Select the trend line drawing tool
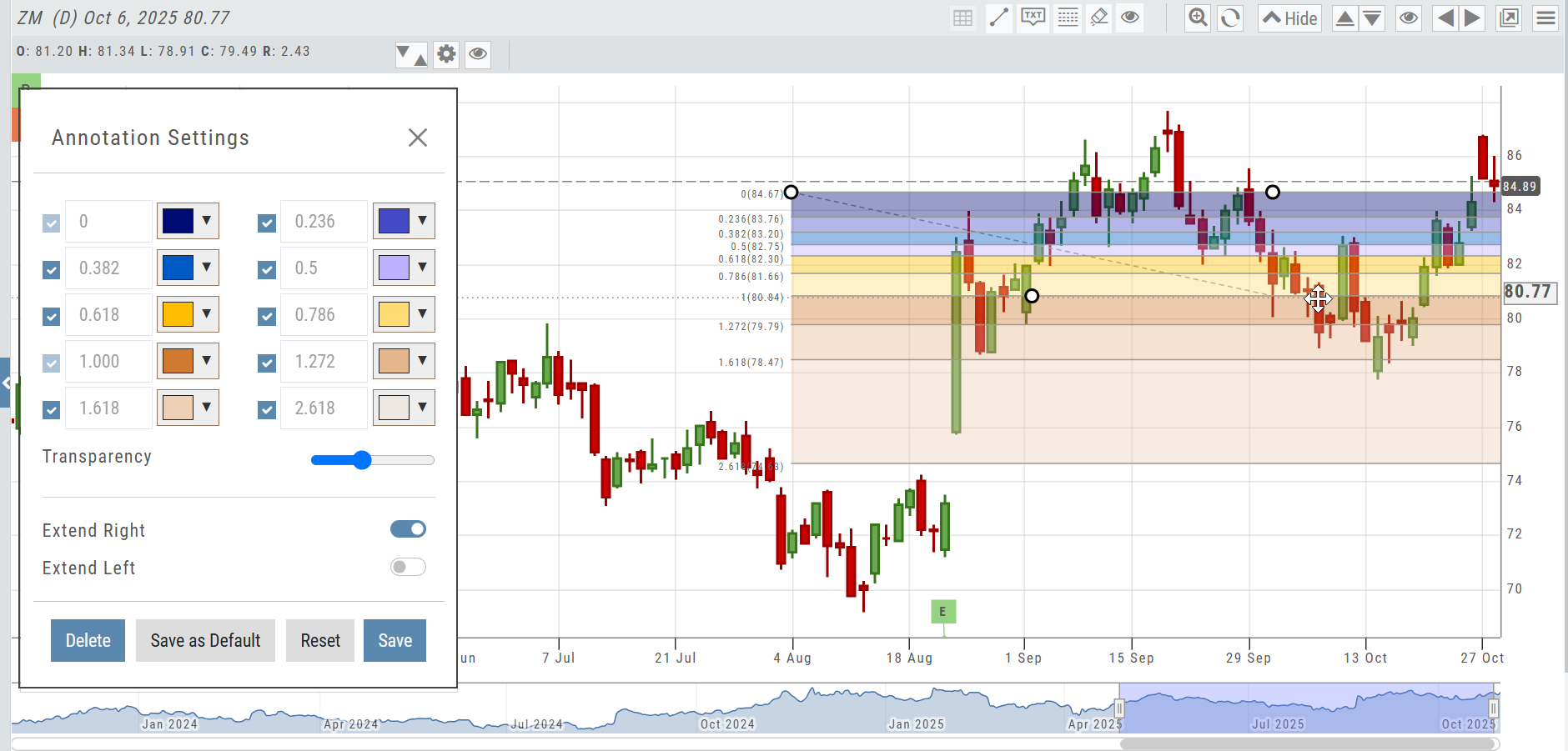The height and width of the screenshot is (751, 1568). coord(998,18)
